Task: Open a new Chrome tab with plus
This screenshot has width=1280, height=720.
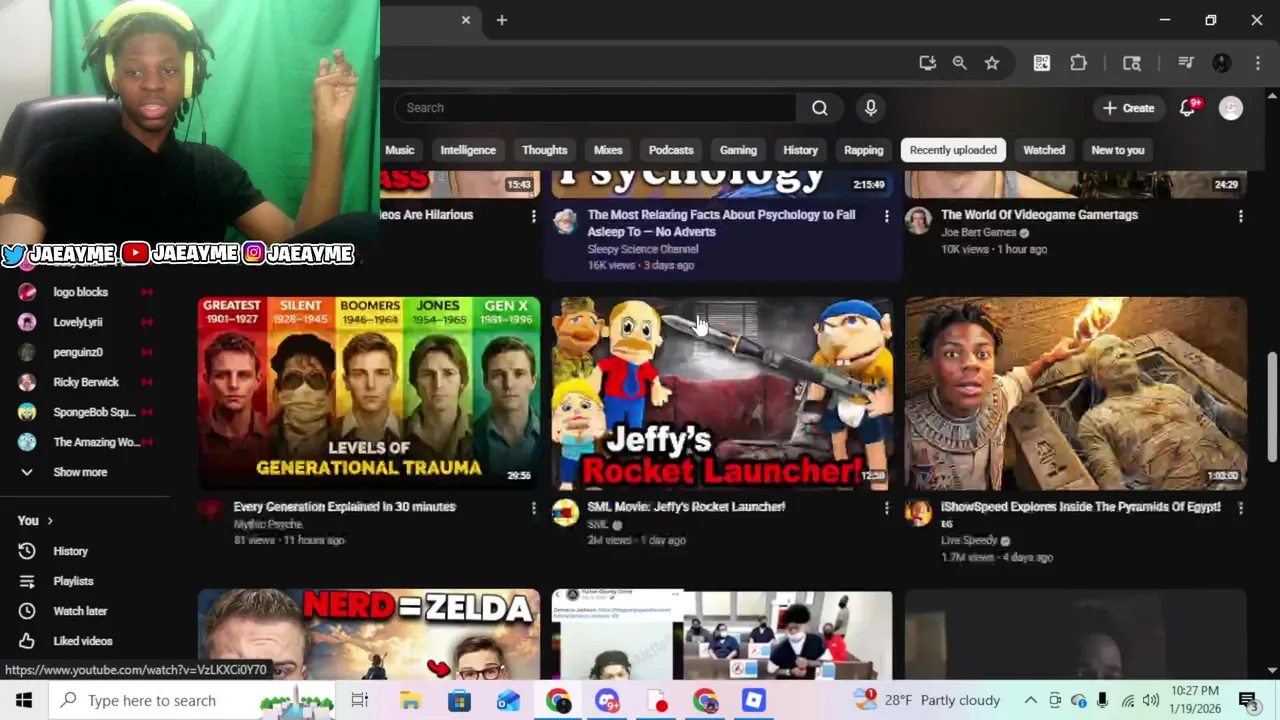Action: (502, 20)
